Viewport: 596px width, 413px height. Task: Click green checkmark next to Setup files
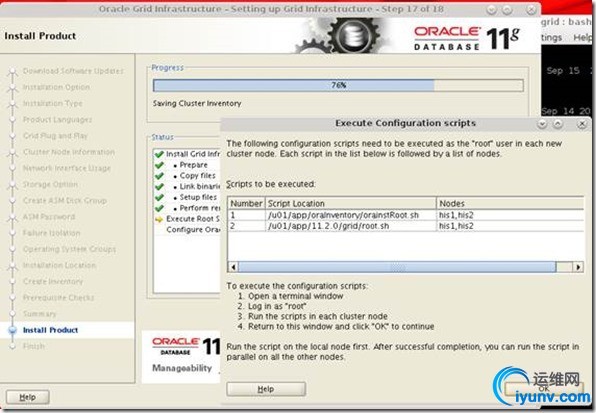[159, 197]
